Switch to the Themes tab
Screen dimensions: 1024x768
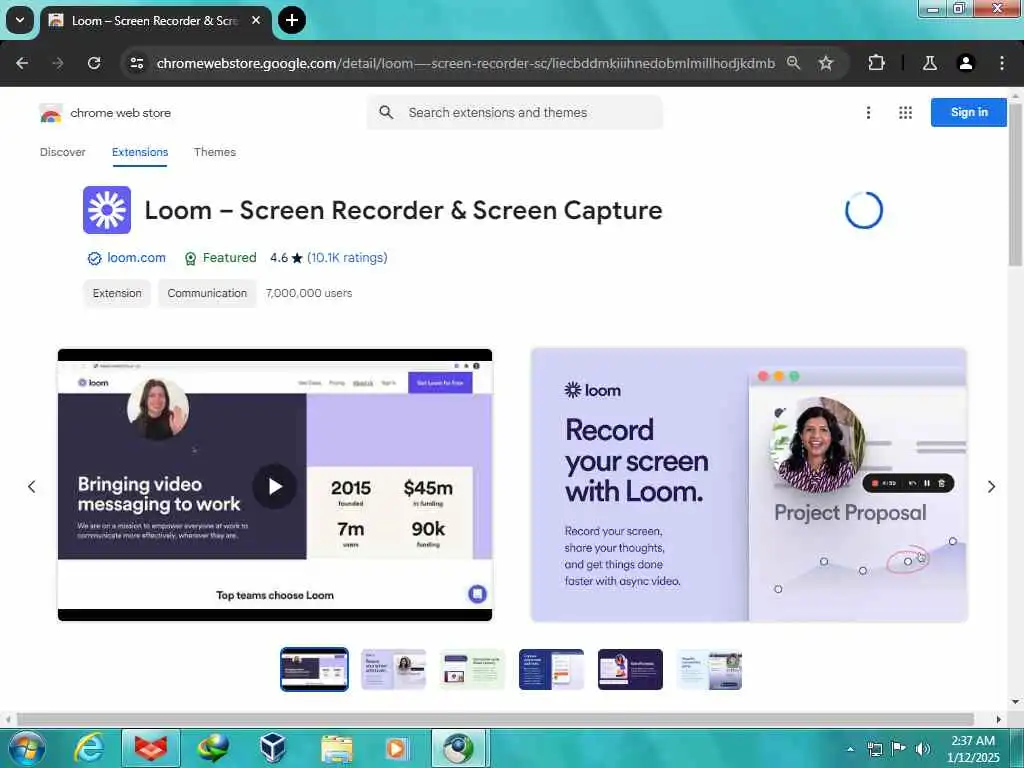(x=215, y=152)
